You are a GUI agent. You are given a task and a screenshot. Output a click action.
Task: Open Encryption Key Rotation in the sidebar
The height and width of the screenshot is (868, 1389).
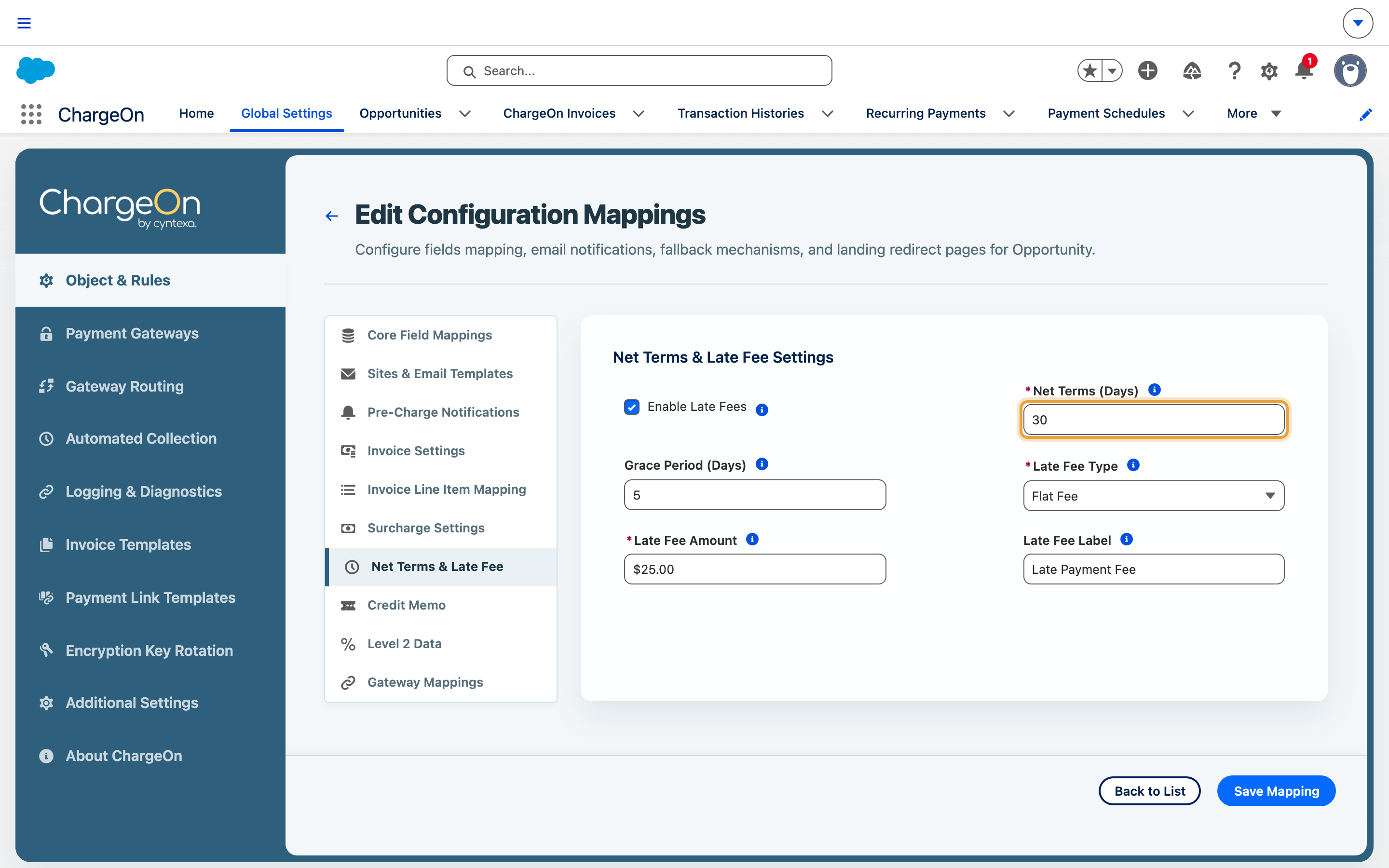150,651
